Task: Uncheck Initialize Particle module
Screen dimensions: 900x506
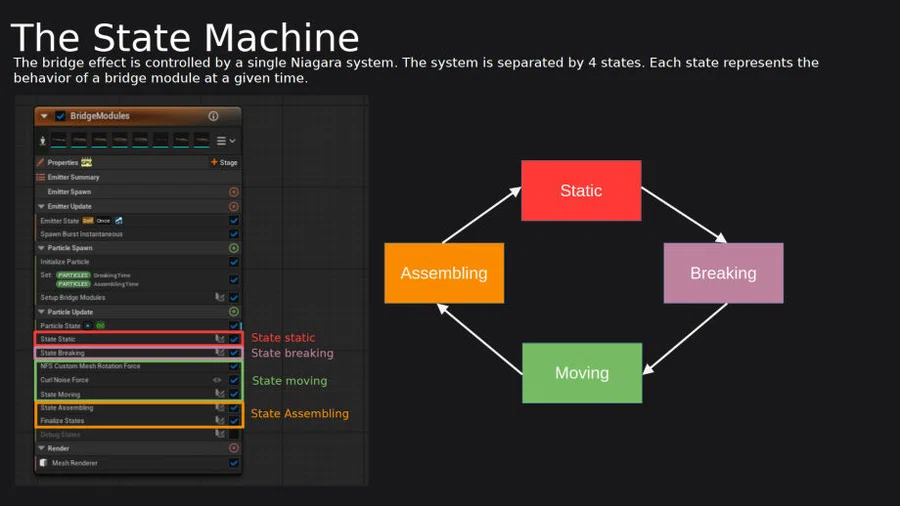Action: 234,262
